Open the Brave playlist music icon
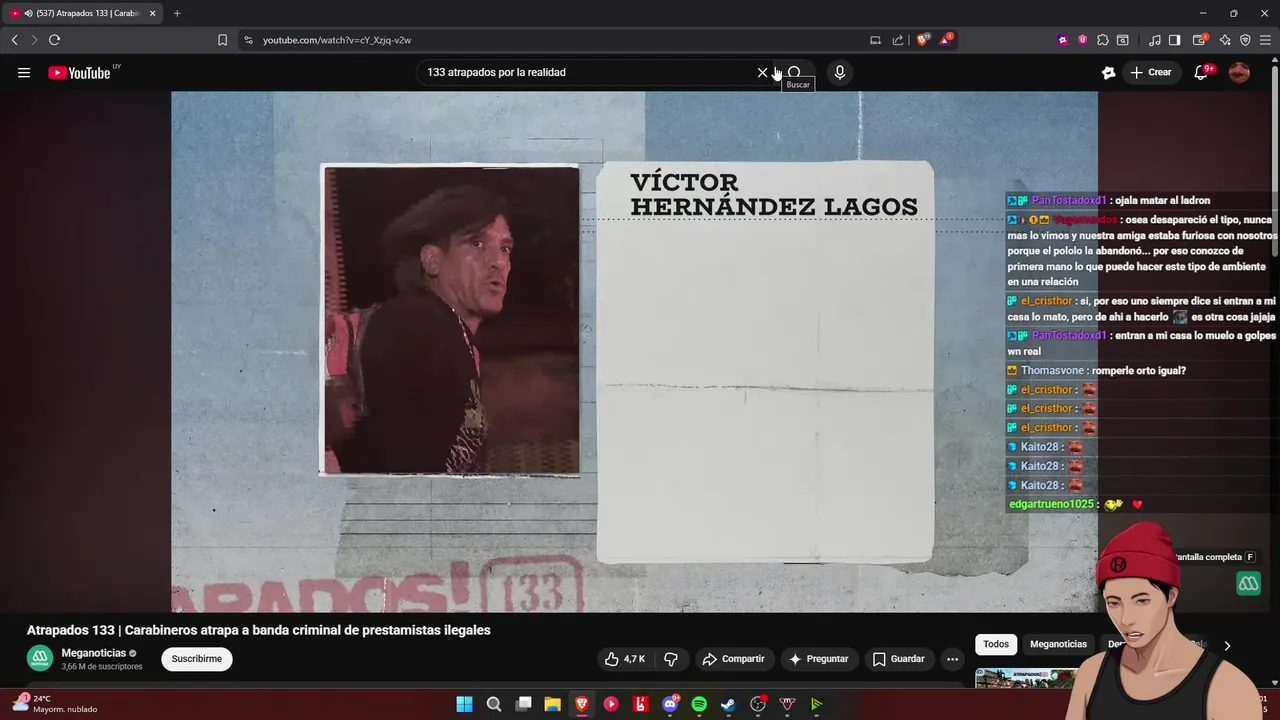This screenshot has width=1280, height=720. [1155, 40]
